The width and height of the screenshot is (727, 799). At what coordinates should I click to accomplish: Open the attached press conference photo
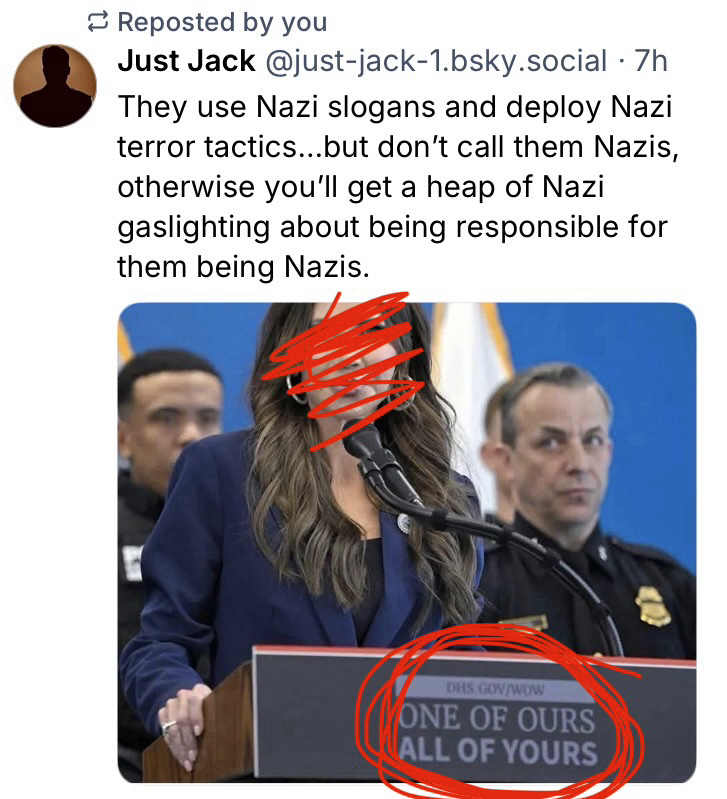(407, 542)
